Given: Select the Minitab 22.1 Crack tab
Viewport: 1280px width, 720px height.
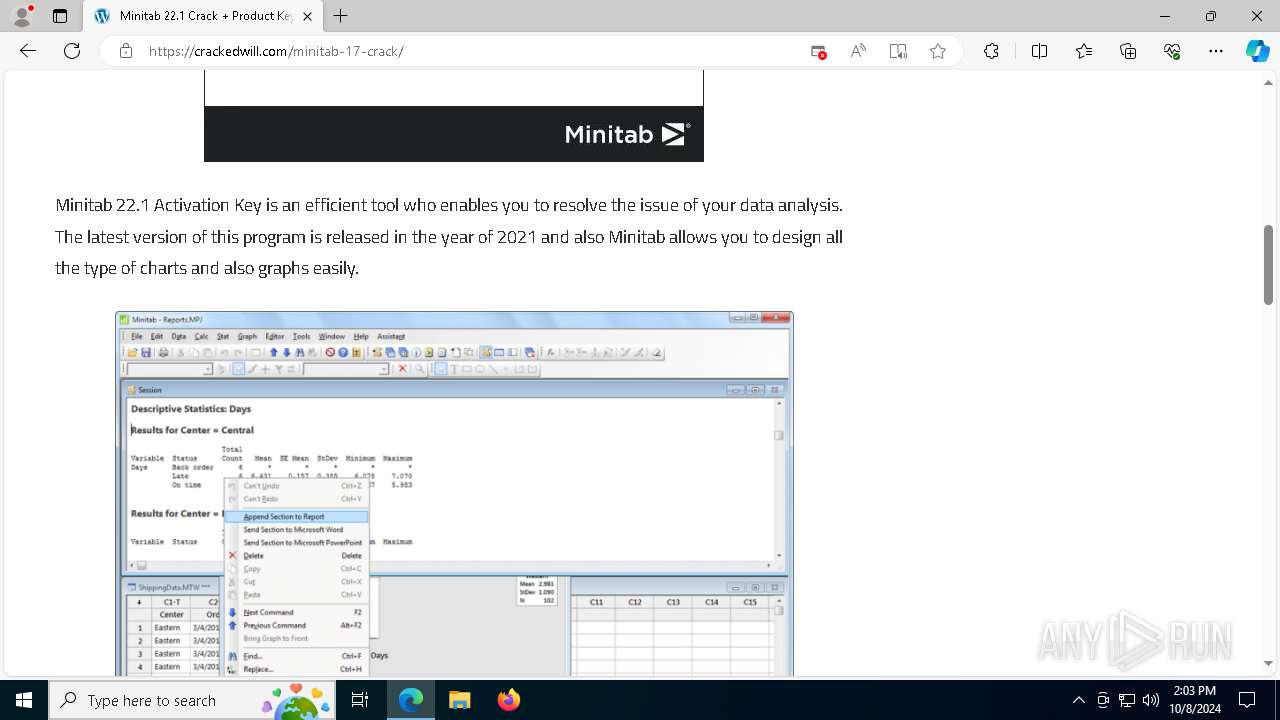Looking at the screenshot, I should [202, 16].
